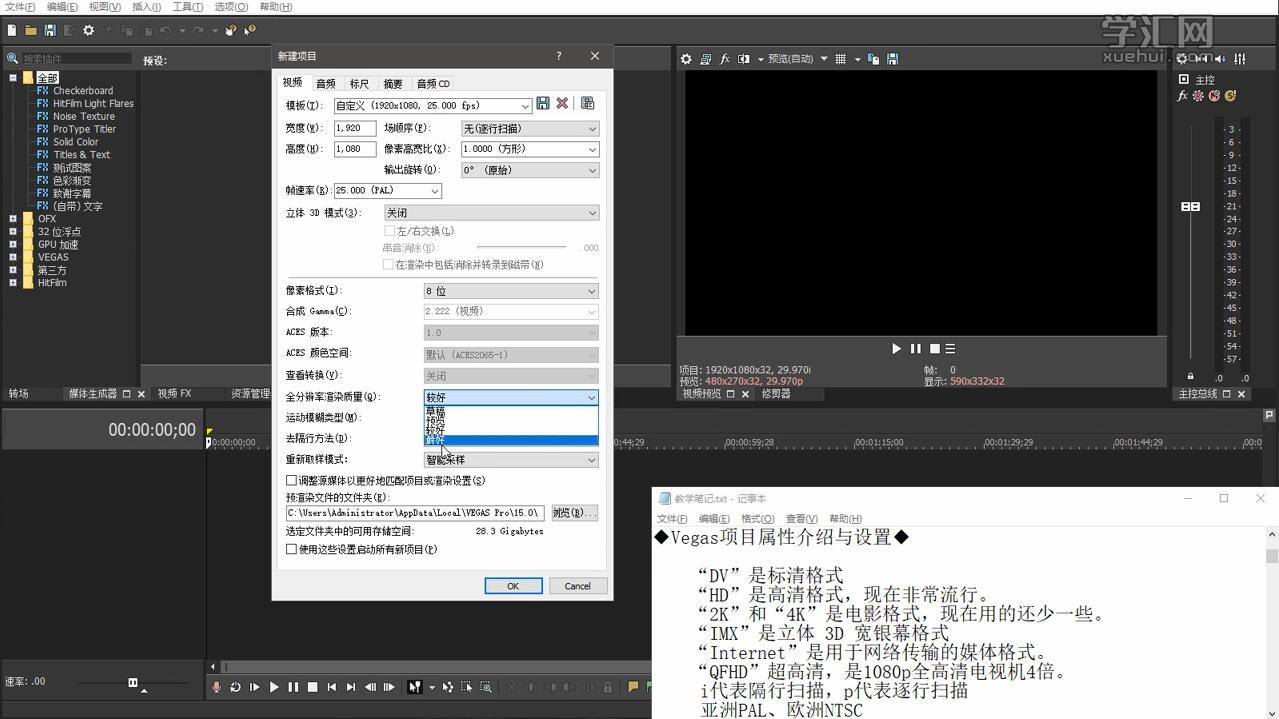The image size is (1279, 719).
Task: Switch to the 摘要 tab in the dialog
Action: coord(393,83)
